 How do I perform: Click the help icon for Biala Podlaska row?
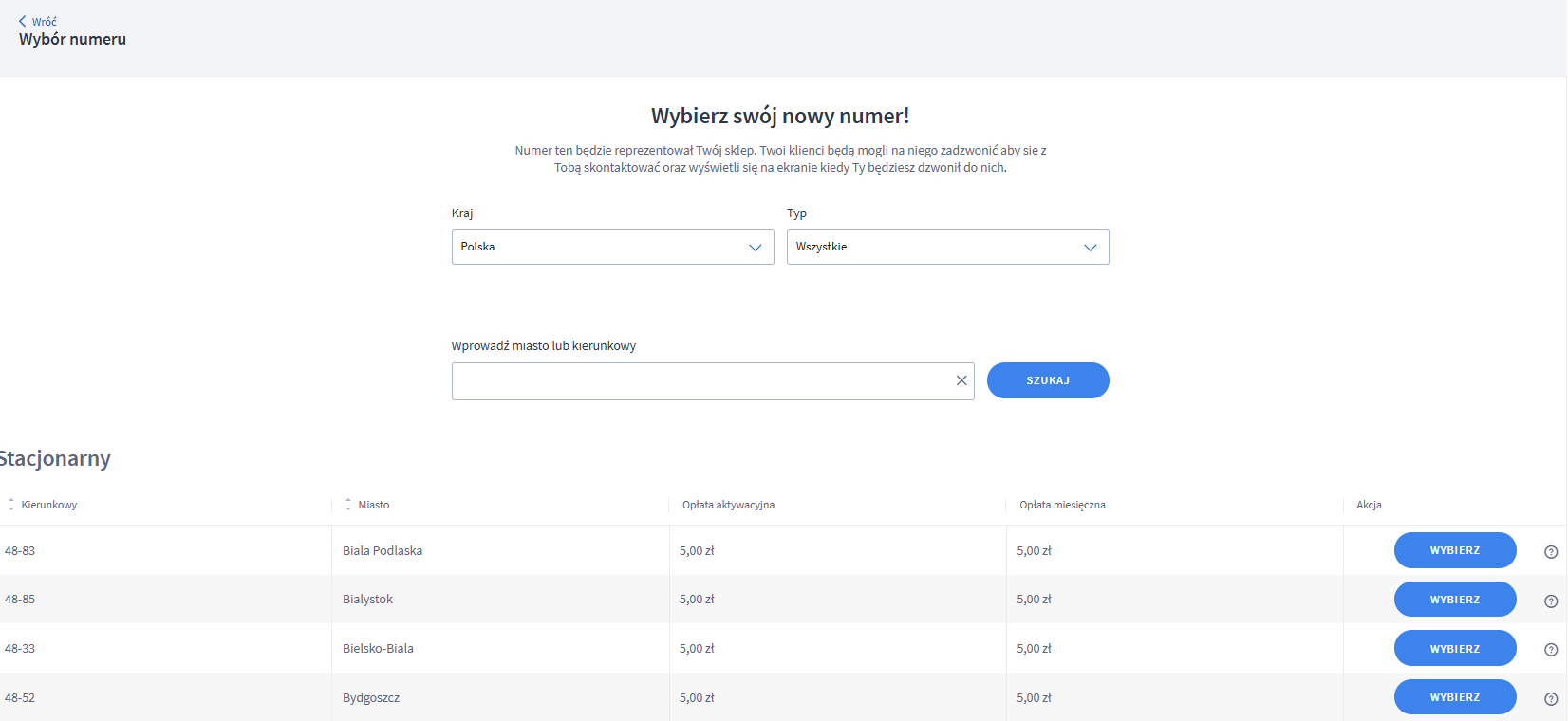[1551, 552]
